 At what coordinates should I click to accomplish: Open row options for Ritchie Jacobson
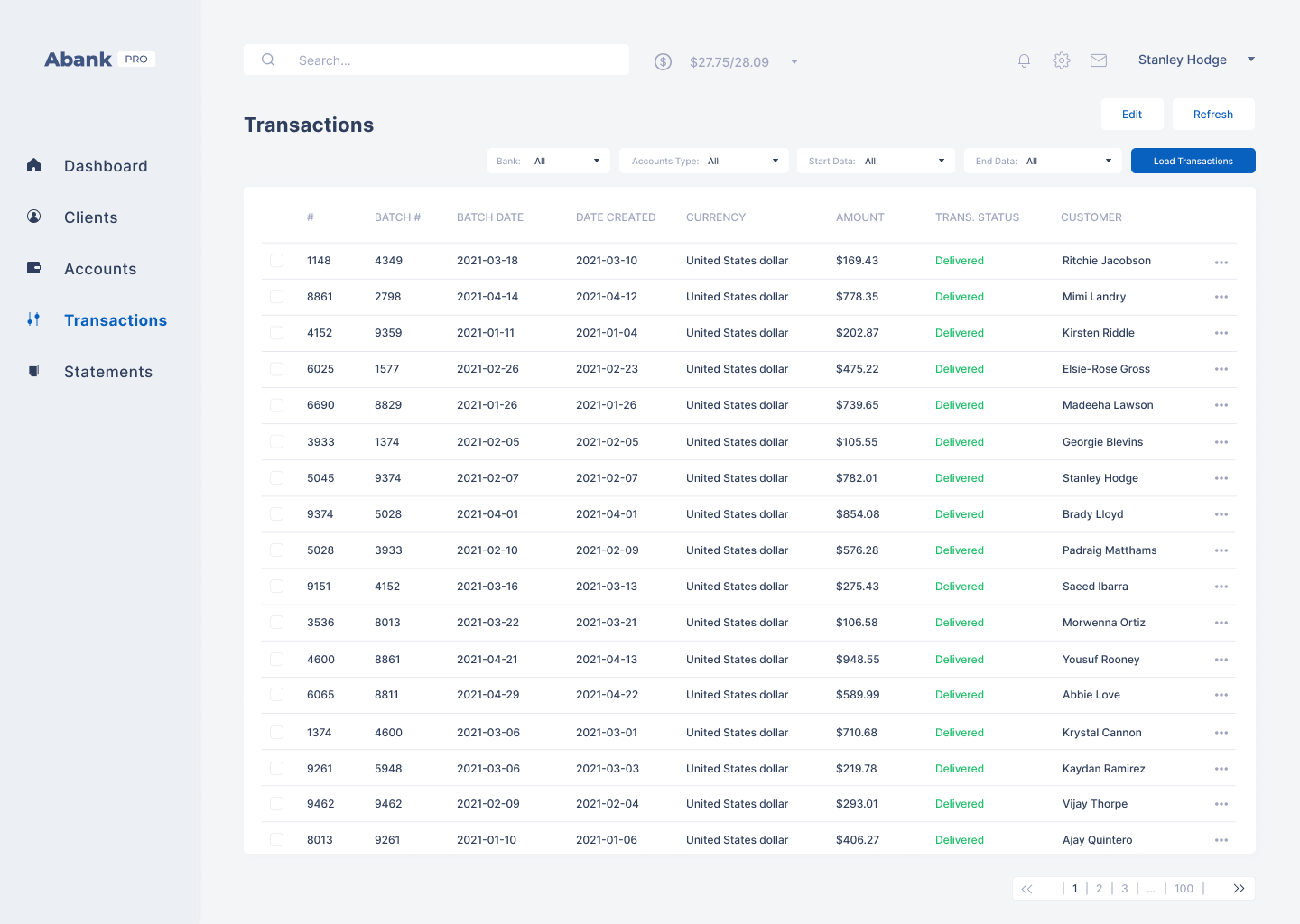point(1221,263)
